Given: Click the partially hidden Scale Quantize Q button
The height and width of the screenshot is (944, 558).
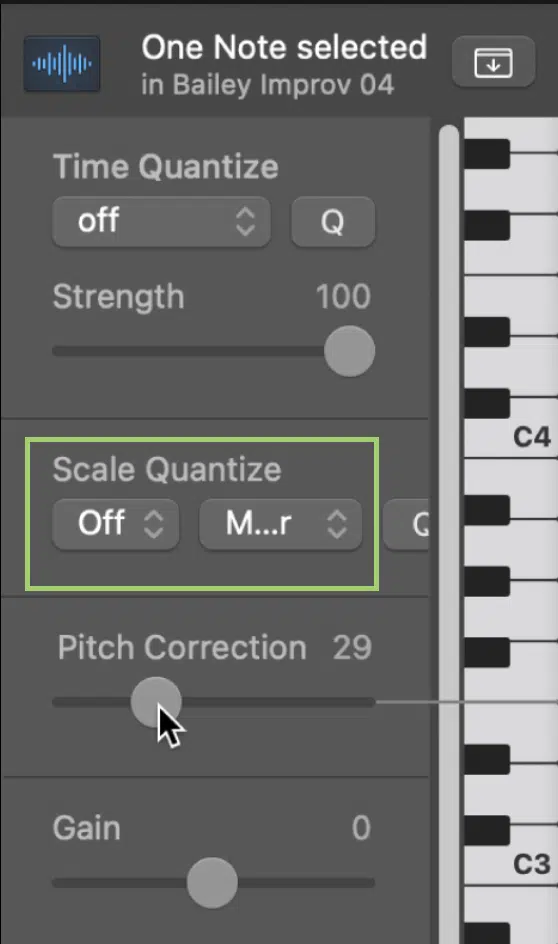Looking at the screenshot, I should pos(407,524).
